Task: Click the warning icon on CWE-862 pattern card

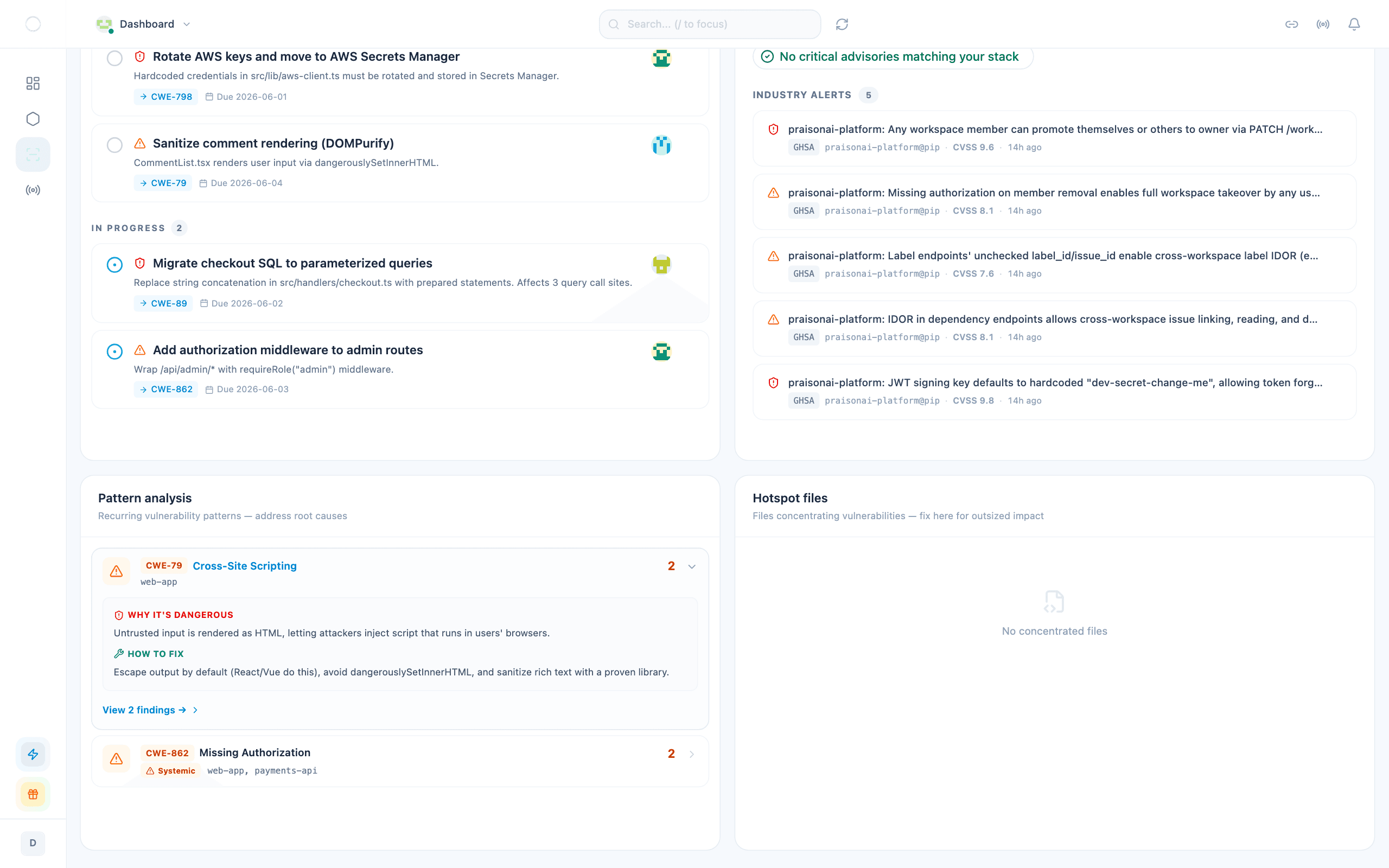Action: pos(116,759)
